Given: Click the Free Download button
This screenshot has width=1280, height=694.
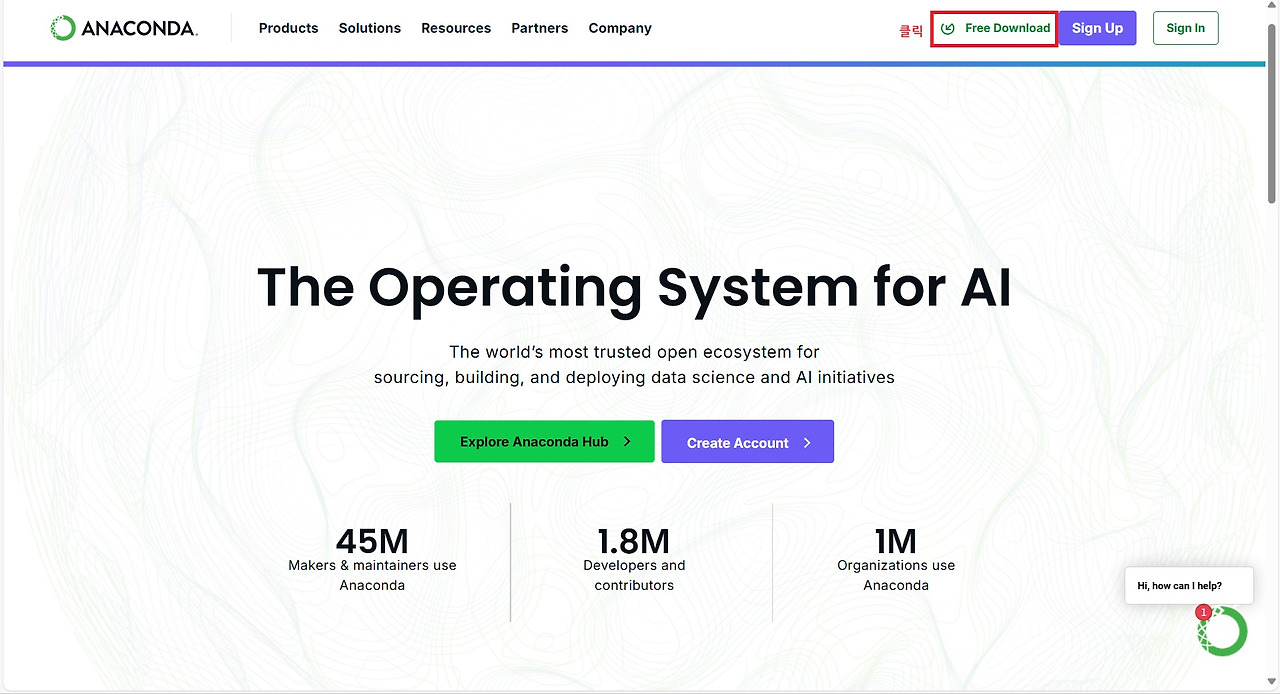Looking at the screenshot, I should point(994,28).
